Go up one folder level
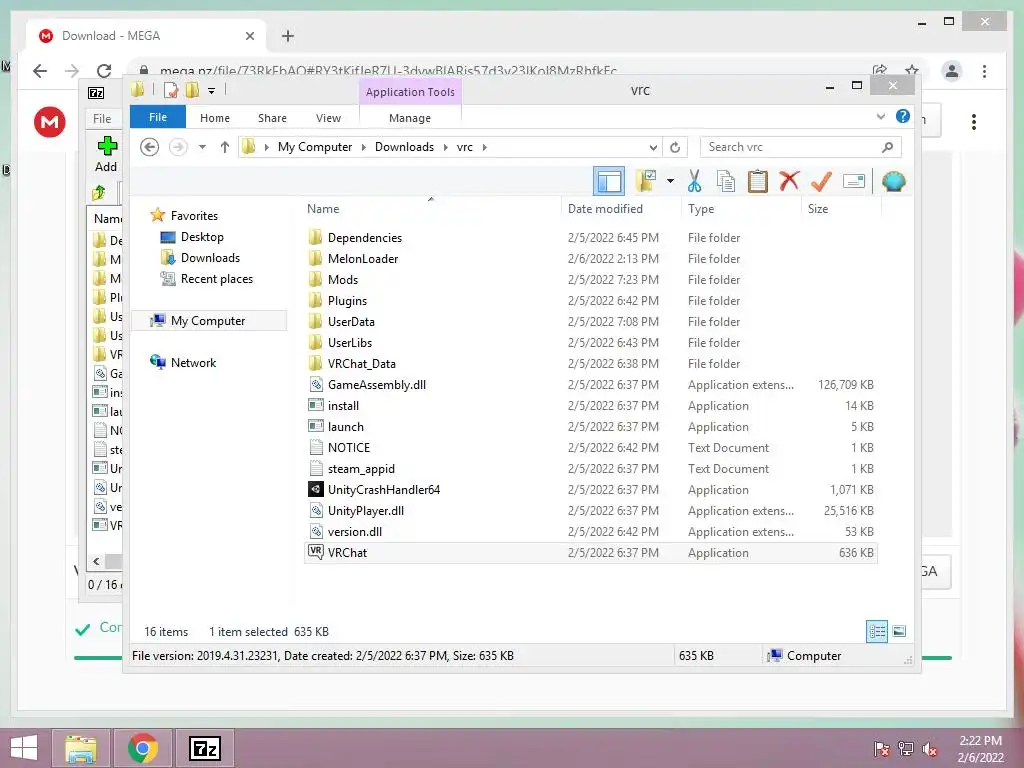1024x768 pixels. [225, 147]
